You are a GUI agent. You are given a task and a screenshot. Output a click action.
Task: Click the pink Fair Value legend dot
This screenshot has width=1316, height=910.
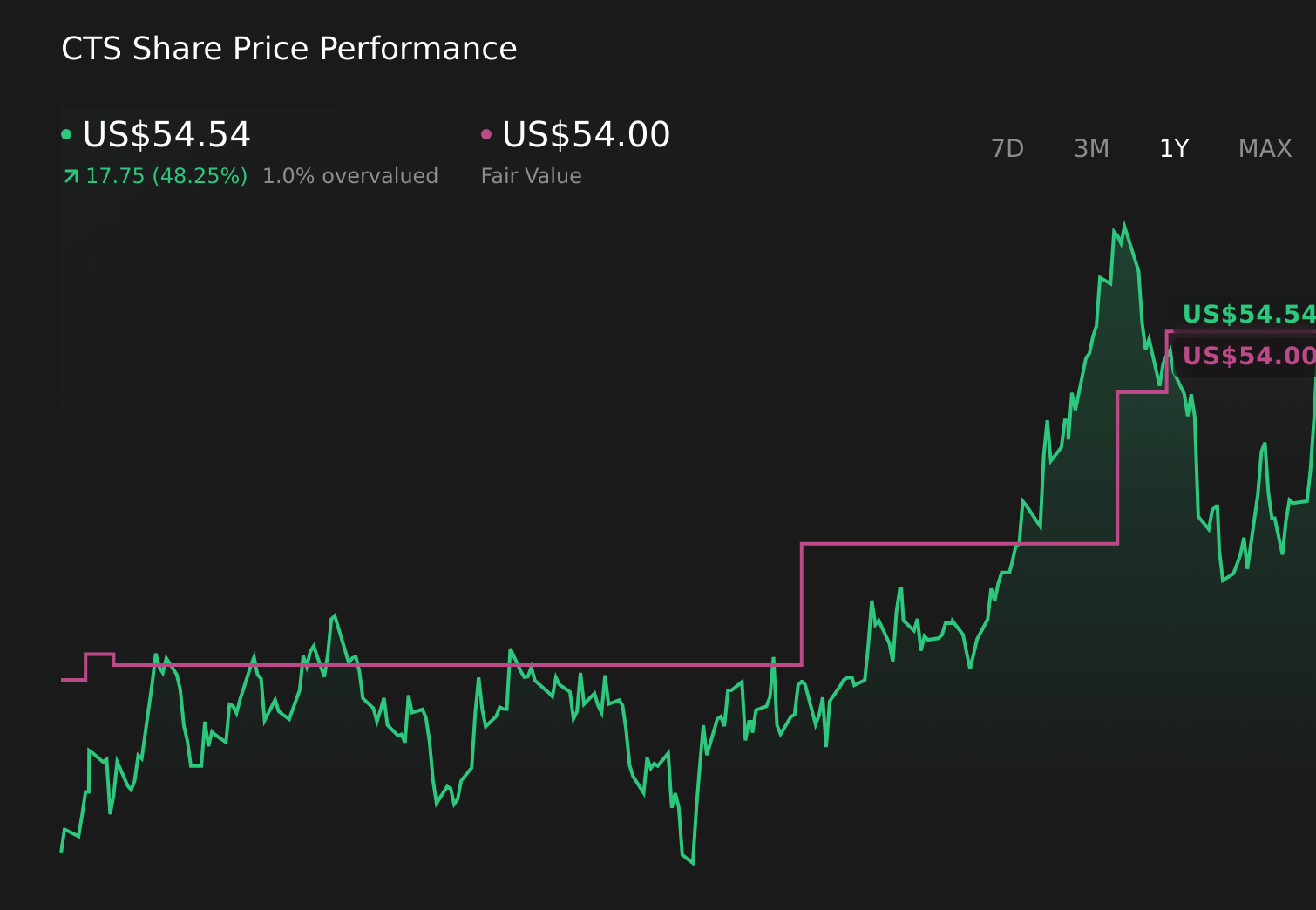(x=487, y=133)
